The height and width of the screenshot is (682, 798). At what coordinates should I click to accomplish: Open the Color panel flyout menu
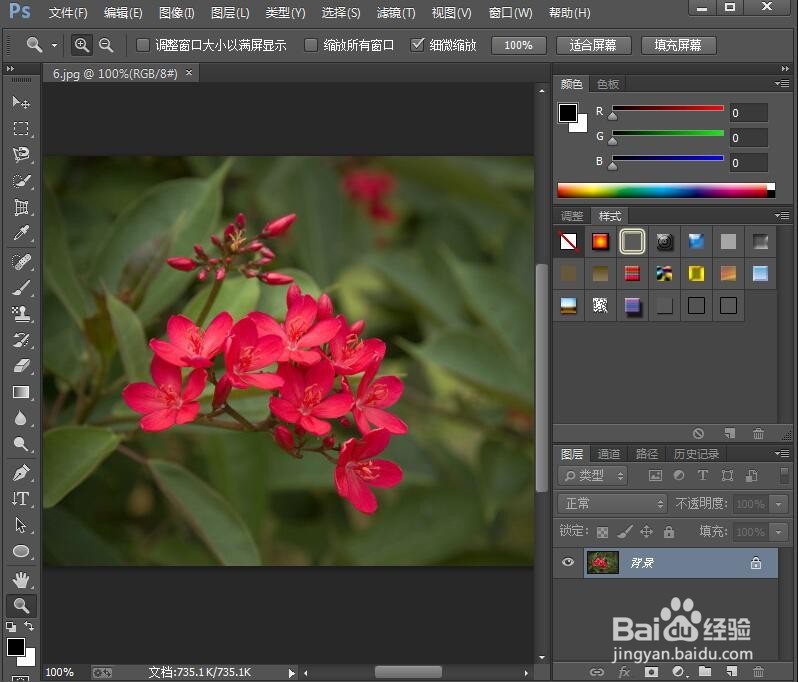(x=782, y=83)
